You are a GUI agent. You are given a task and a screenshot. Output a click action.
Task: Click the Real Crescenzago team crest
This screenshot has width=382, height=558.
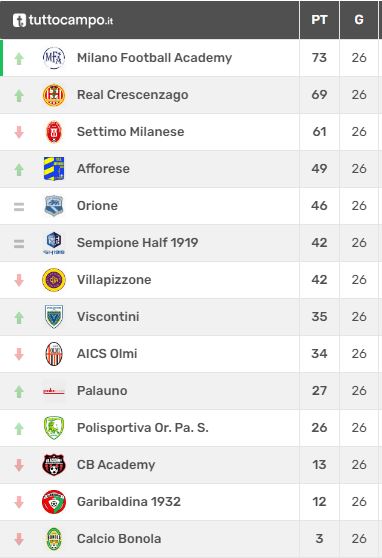point(54,95)
